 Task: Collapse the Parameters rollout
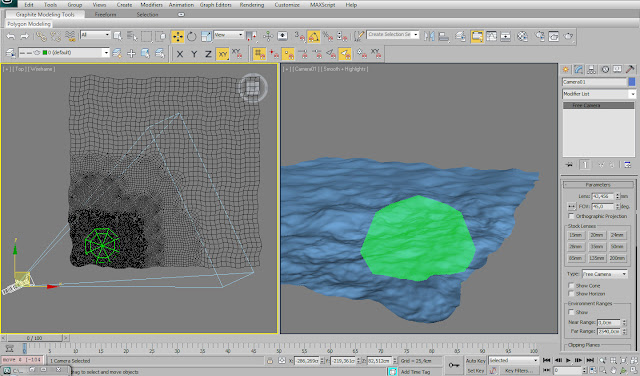click(598, 185)
